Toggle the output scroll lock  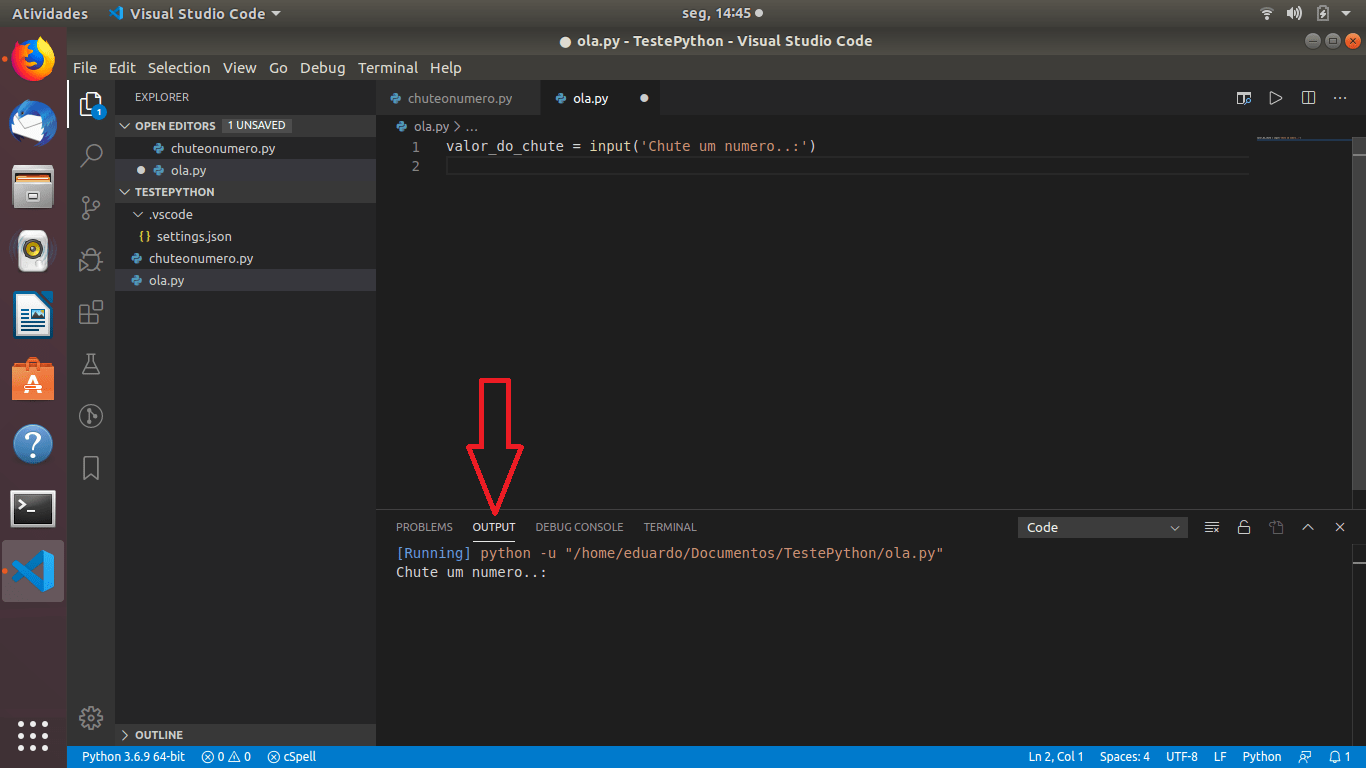(x=1244, y=527)
